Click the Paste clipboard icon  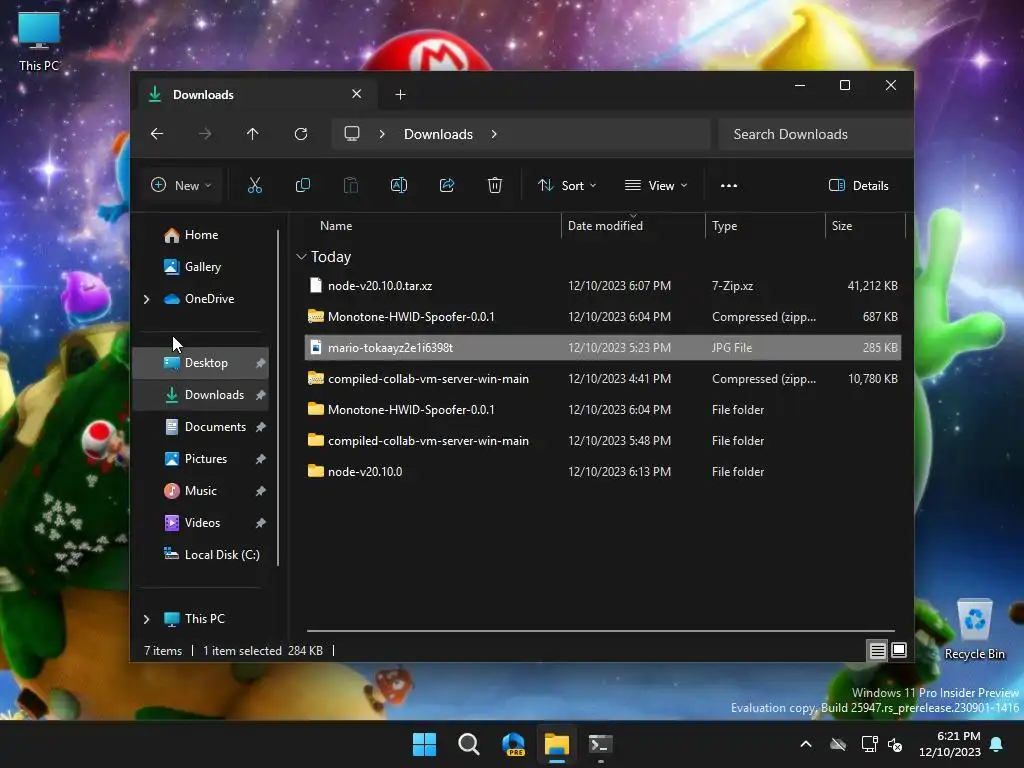(351, 185)
